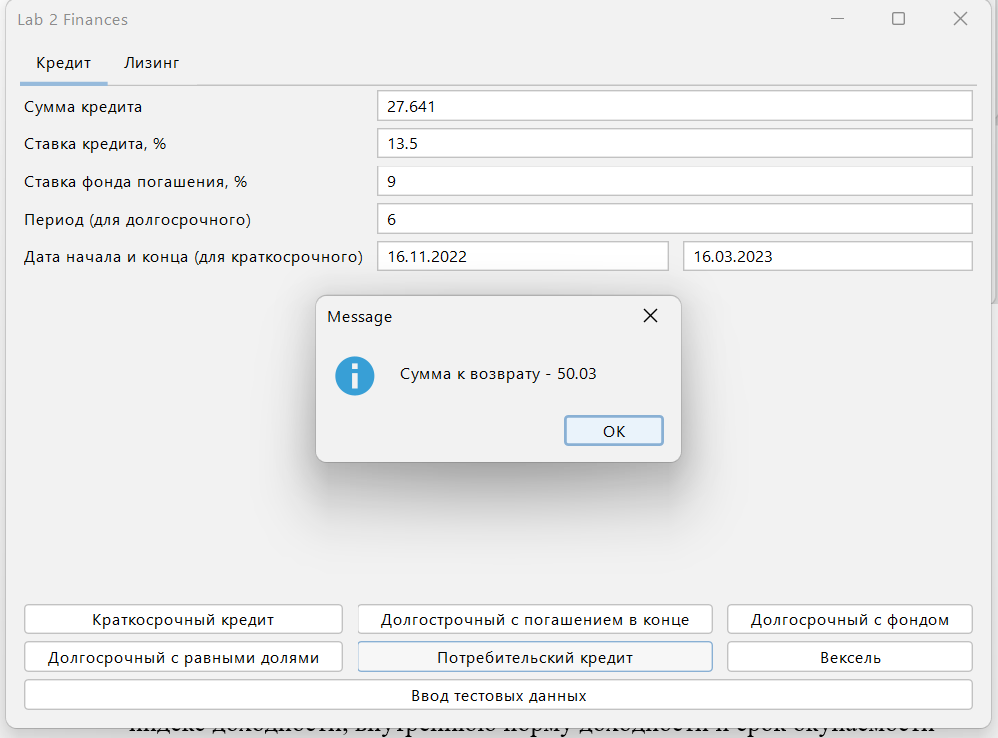The width and height of the screenshot is (998, 738).
Task: Maximize the Lab 2 Finances window
Action: pyautogui.click(x=898, y=19)
